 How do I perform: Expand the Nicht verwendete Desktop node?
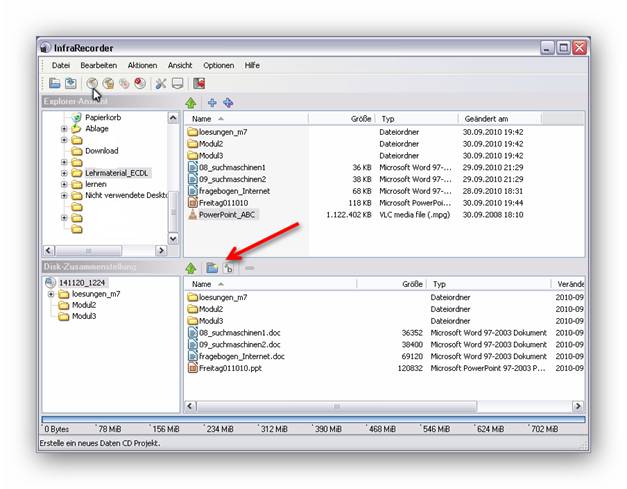(x=64, y=196)
